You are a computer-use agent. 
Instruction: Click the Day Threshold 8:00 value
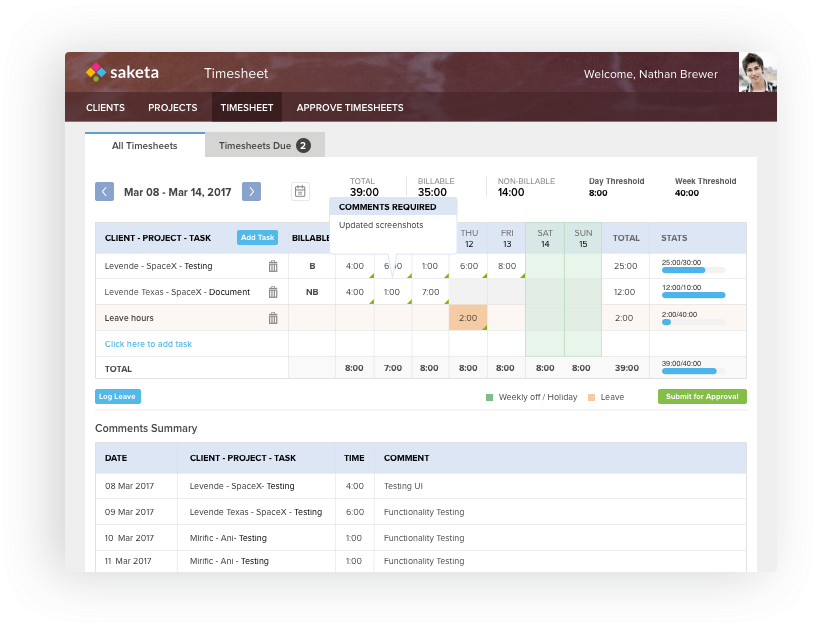(598, 193)
